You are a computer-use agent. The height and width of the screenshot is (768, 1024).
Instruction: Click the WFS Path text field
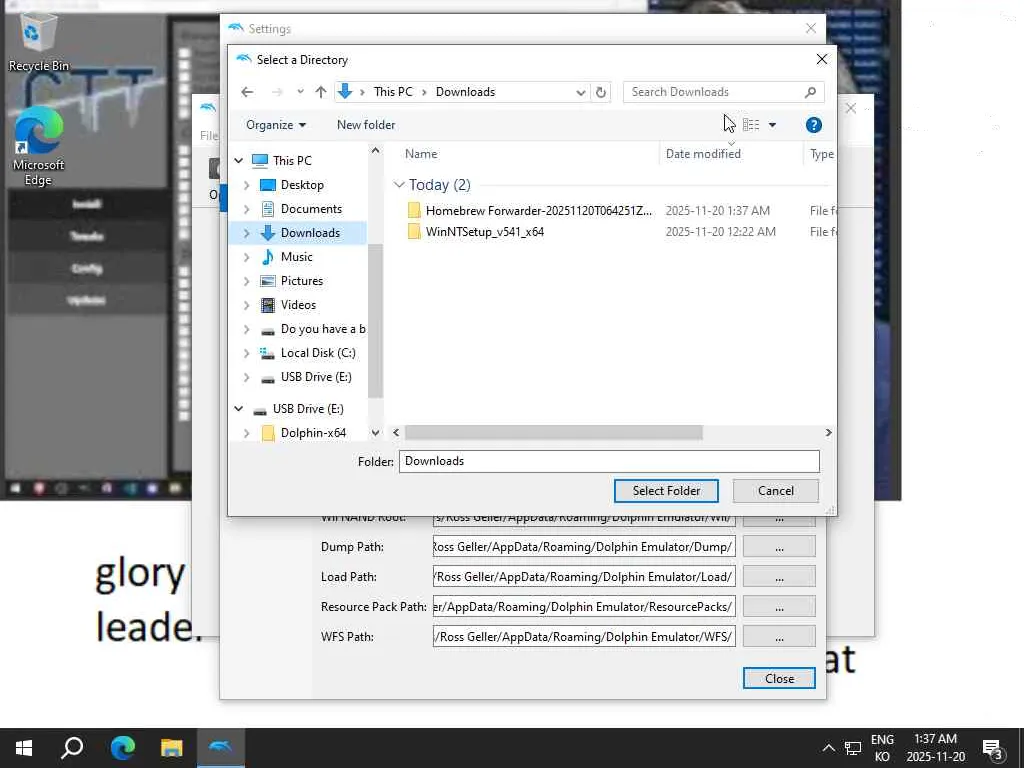pyautogui.click(x=584, y=637)
